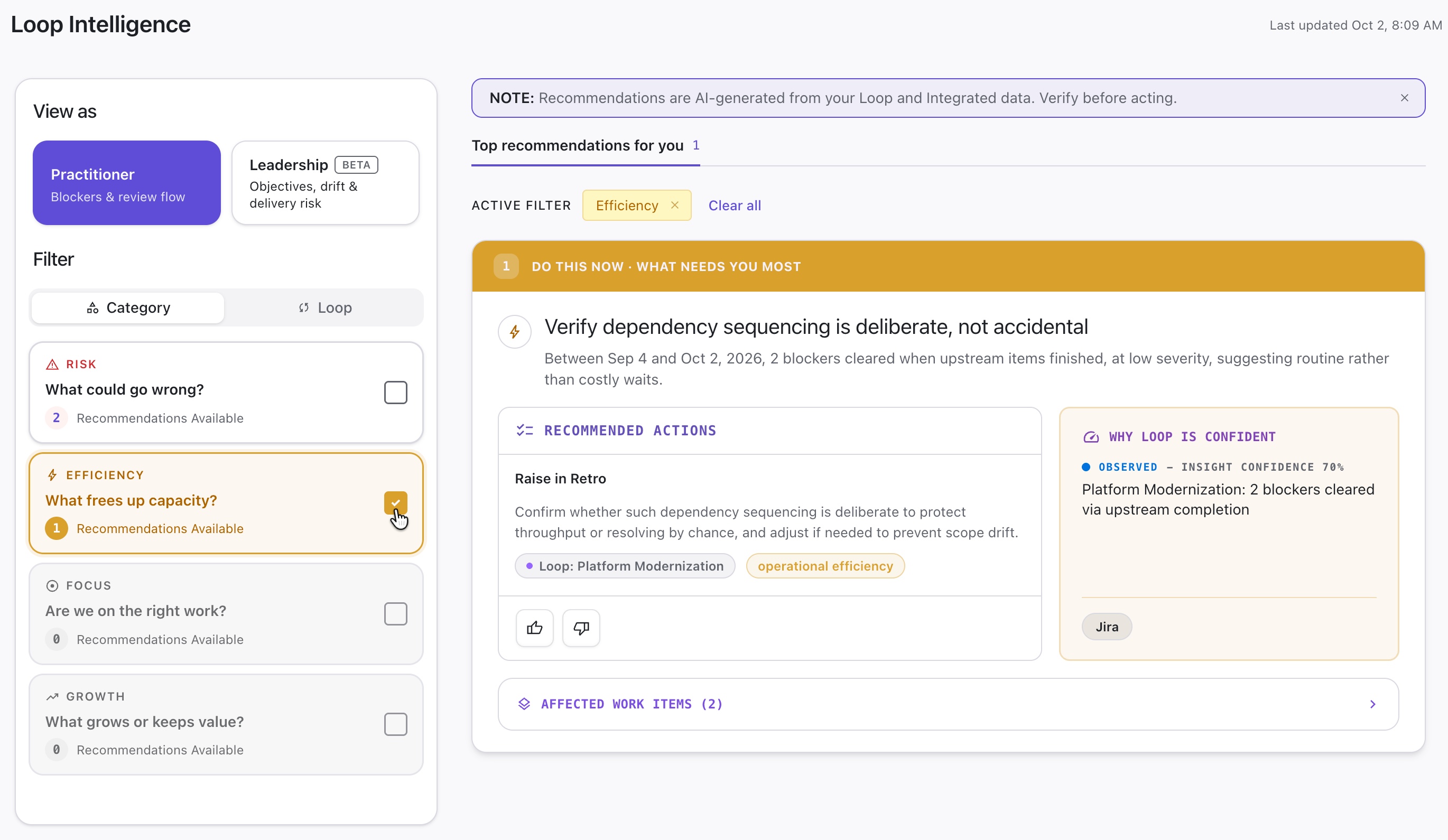This screenshot has width=1448, height=840.
Task: Click the Loop: Platform Modernization tag
Action: click(625, 566)
